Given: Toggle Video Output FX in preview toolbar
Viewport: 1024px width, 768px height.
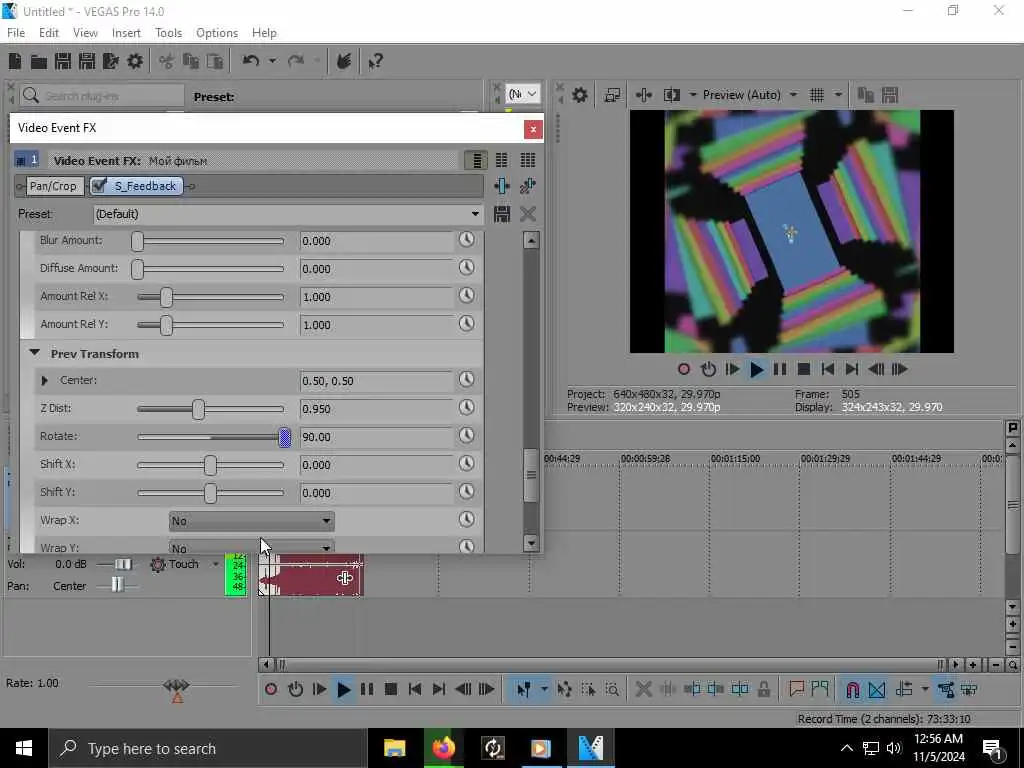Looking at the screenshot, I should [x=643, y=95].
